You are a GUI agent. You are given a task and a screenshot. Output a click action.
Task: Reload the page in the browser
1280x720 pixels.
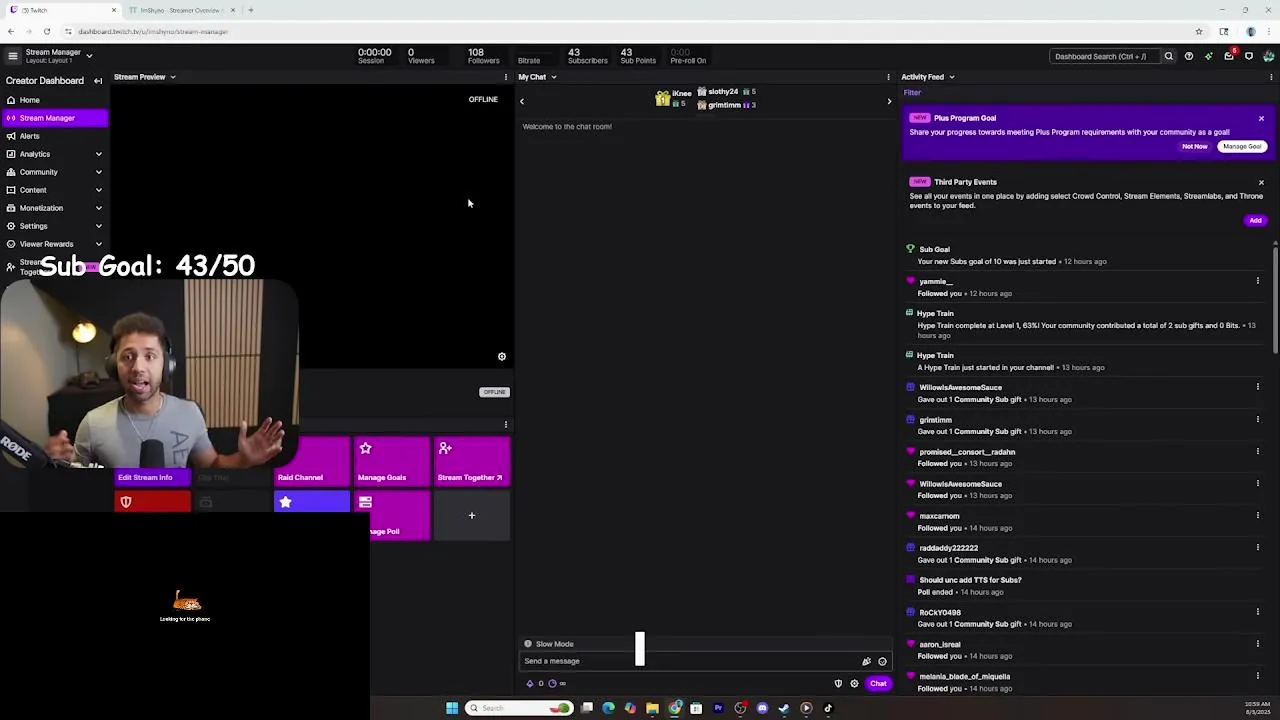[x=47, y=32]
